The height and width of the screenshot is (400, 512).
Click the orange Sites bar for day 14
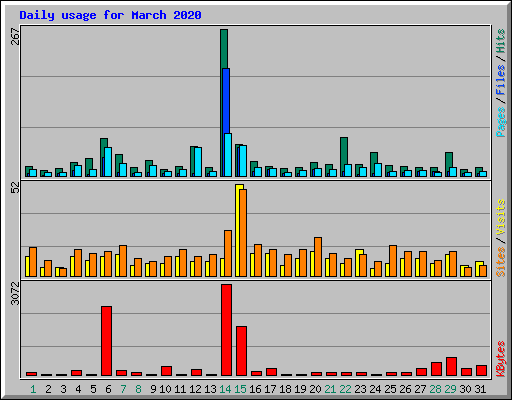click(228, 253)
